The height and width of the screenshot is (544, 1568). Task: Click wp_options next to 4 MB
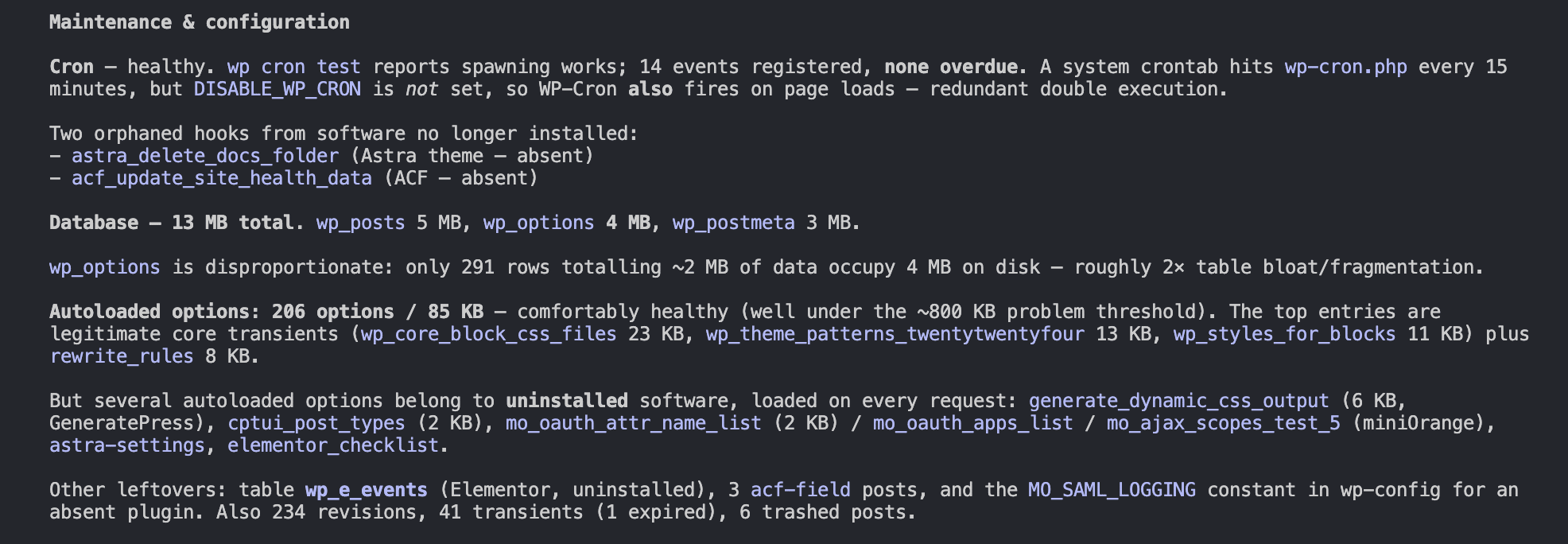point(539,223)
